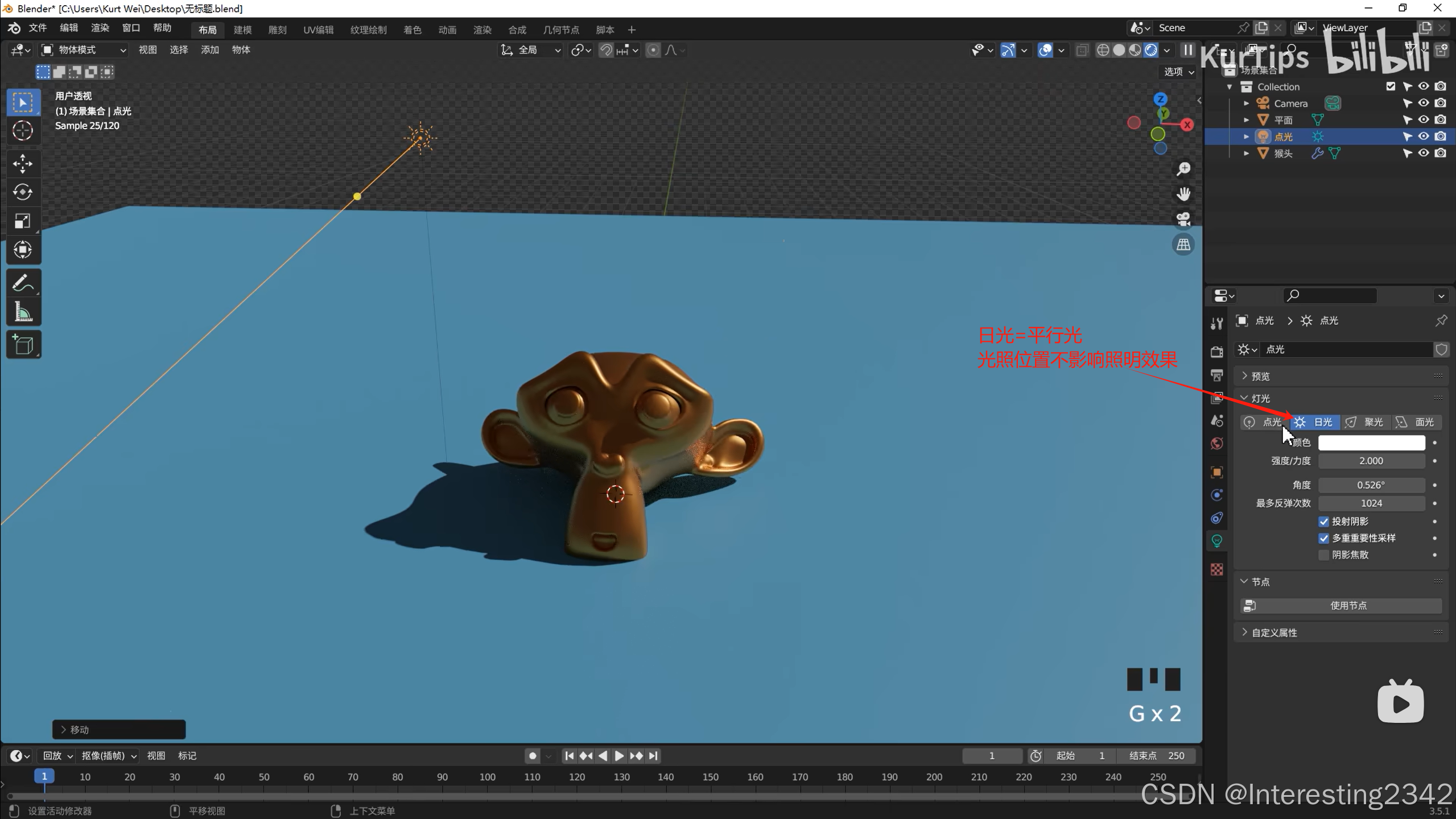Toggle camera view in viewport
1456x819 pixels.
pyautogui.click(x=1183, y=220)
